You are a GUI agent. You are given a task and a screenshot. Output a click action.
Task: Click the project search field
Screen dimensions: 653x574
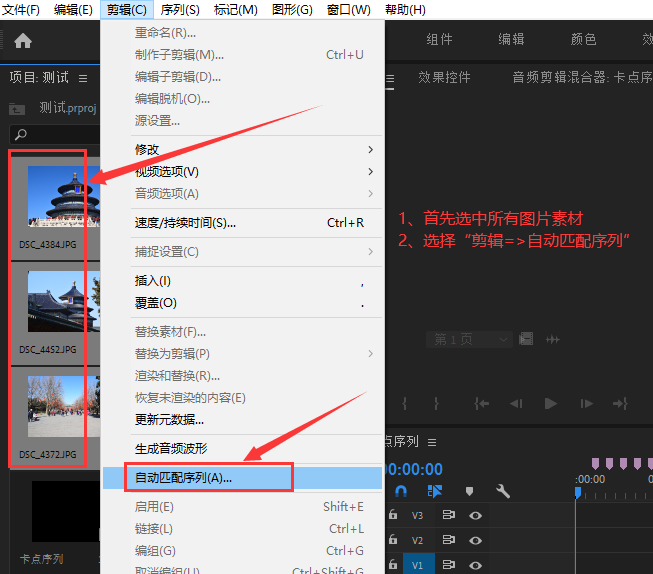click(x=55, y=134)
